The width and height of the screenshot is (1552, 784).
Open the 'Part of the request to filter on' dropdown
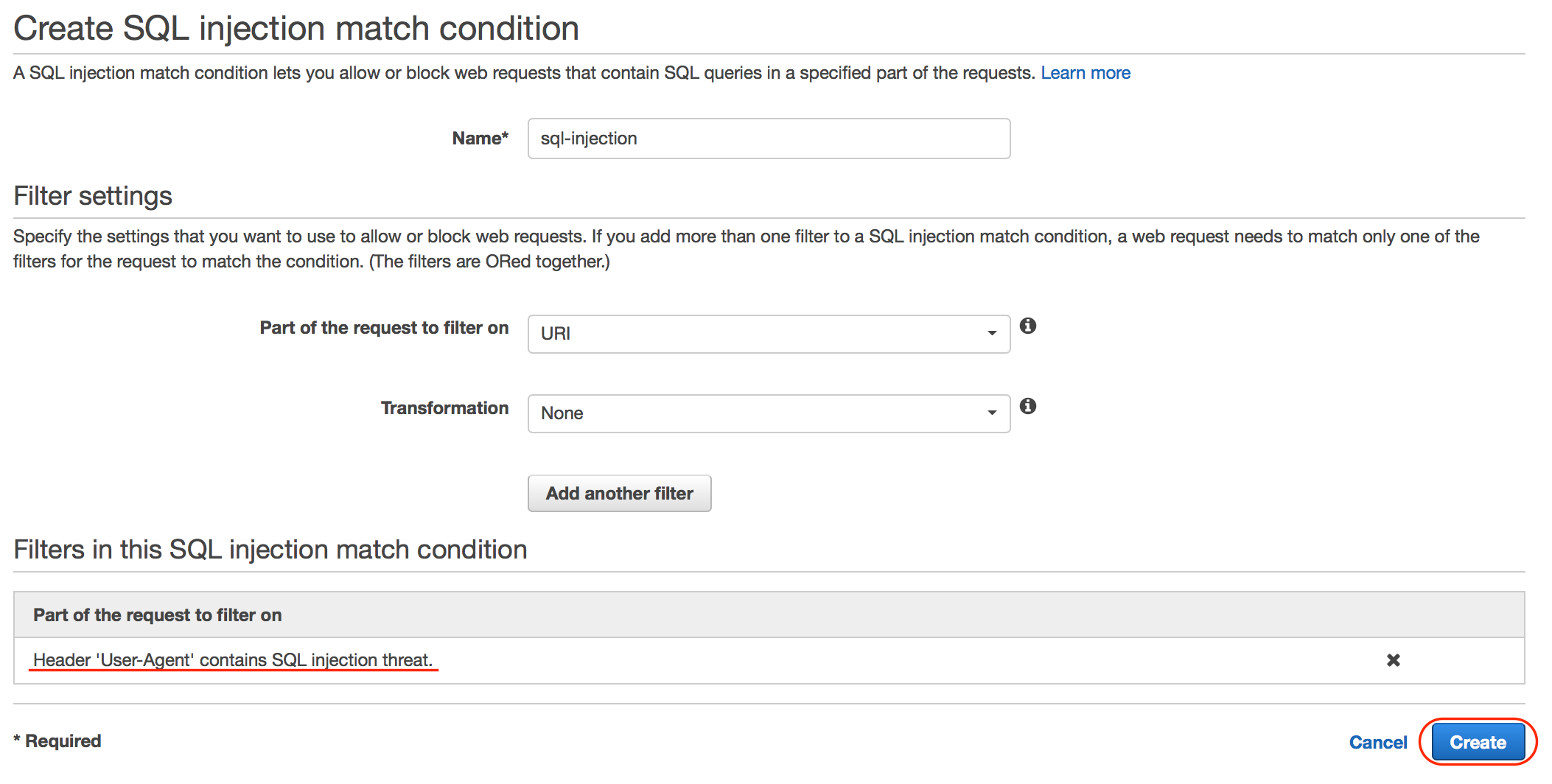pos(768,334)
